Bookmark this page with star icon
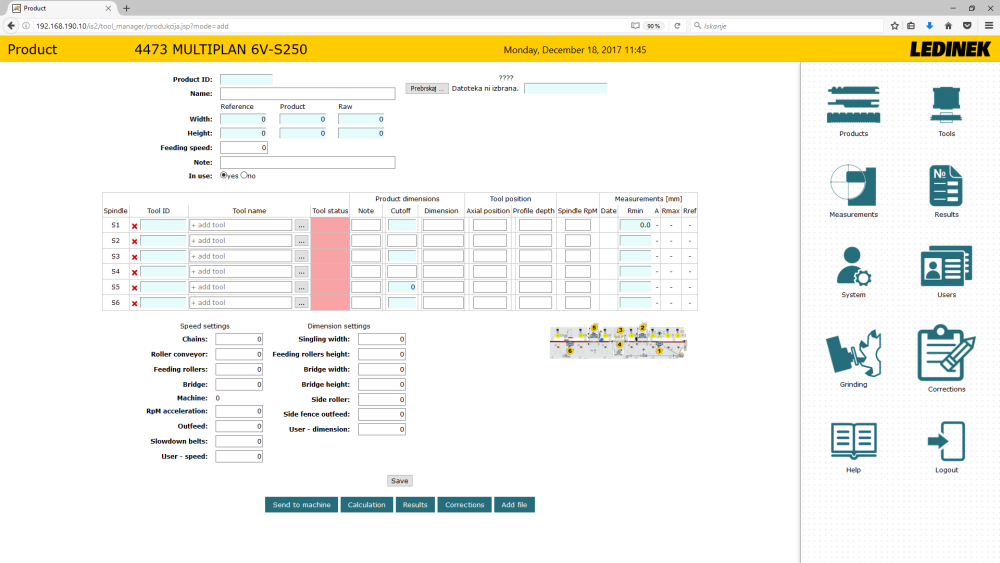Image resolution: width=1000 pixels, height=563 pixels. (x=895, y=26)
